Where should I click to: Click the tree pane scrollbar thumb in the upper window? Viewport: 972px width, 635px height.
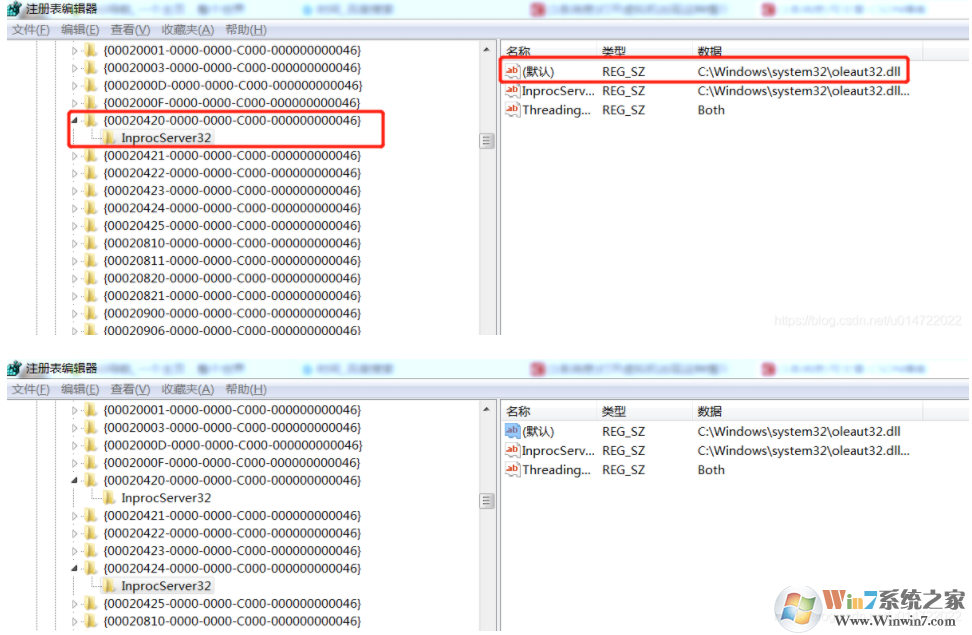click(487, 141)
